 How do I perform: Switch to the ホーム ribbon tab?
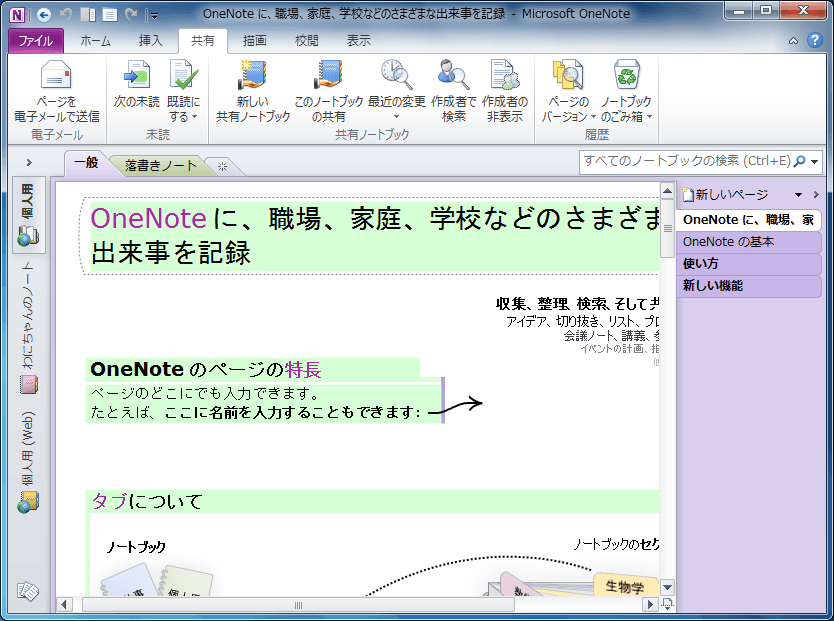pyautogui.click(x=95, y=40)
